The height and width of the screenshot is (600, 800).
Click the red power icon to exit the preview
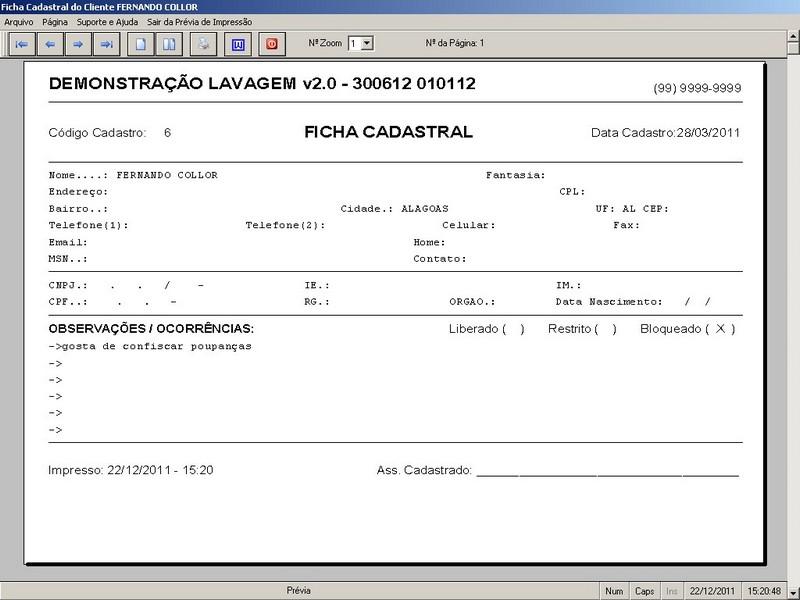click(x=272, y=44)
